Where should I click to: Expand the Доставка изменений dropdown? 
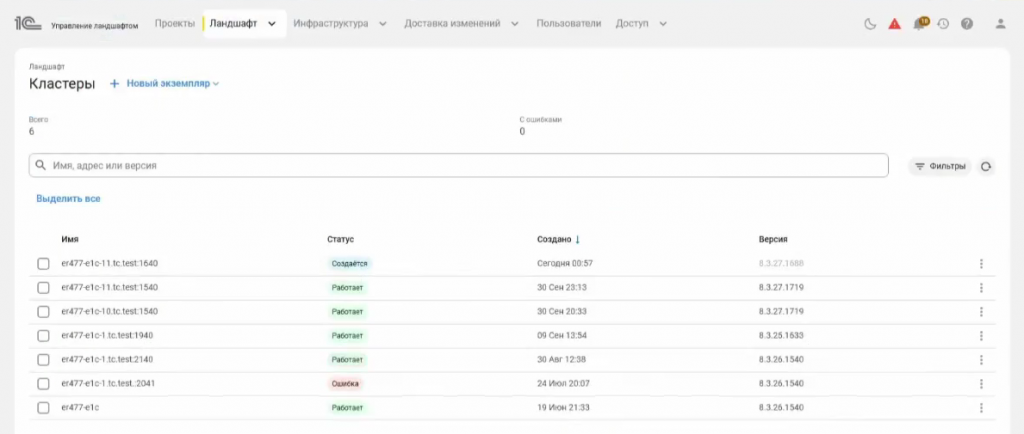pos(461,23)
